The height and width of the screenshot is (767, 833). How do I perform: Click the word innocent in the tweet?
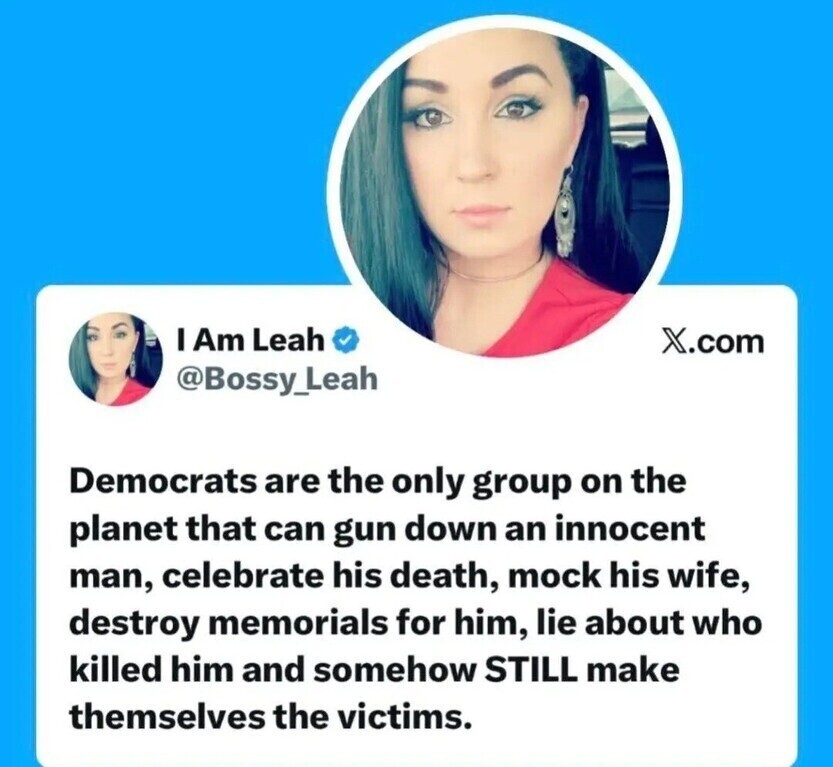(x=630, y=528)
